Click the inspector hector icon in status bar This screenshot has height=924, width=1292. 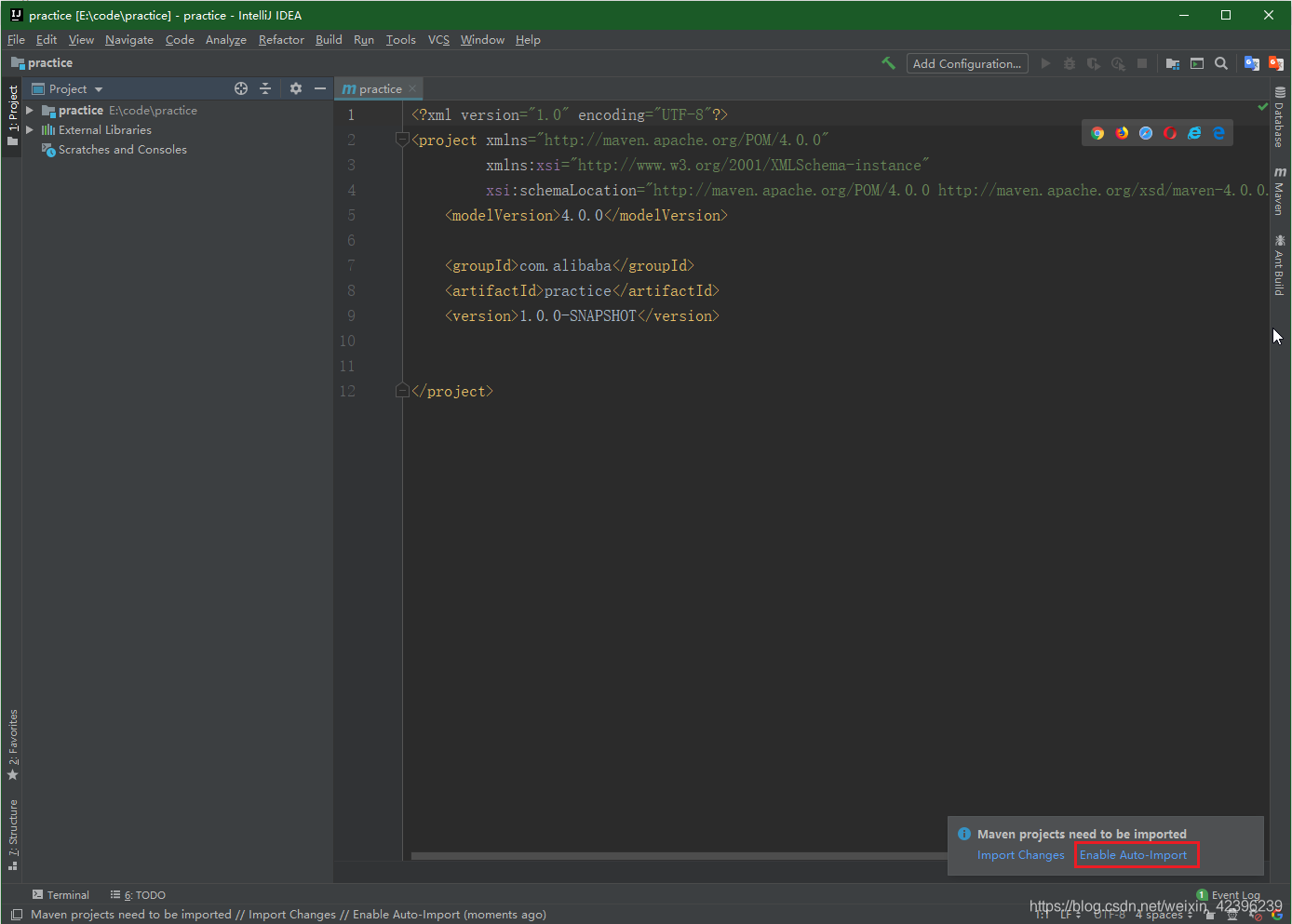pos(1232,915)
